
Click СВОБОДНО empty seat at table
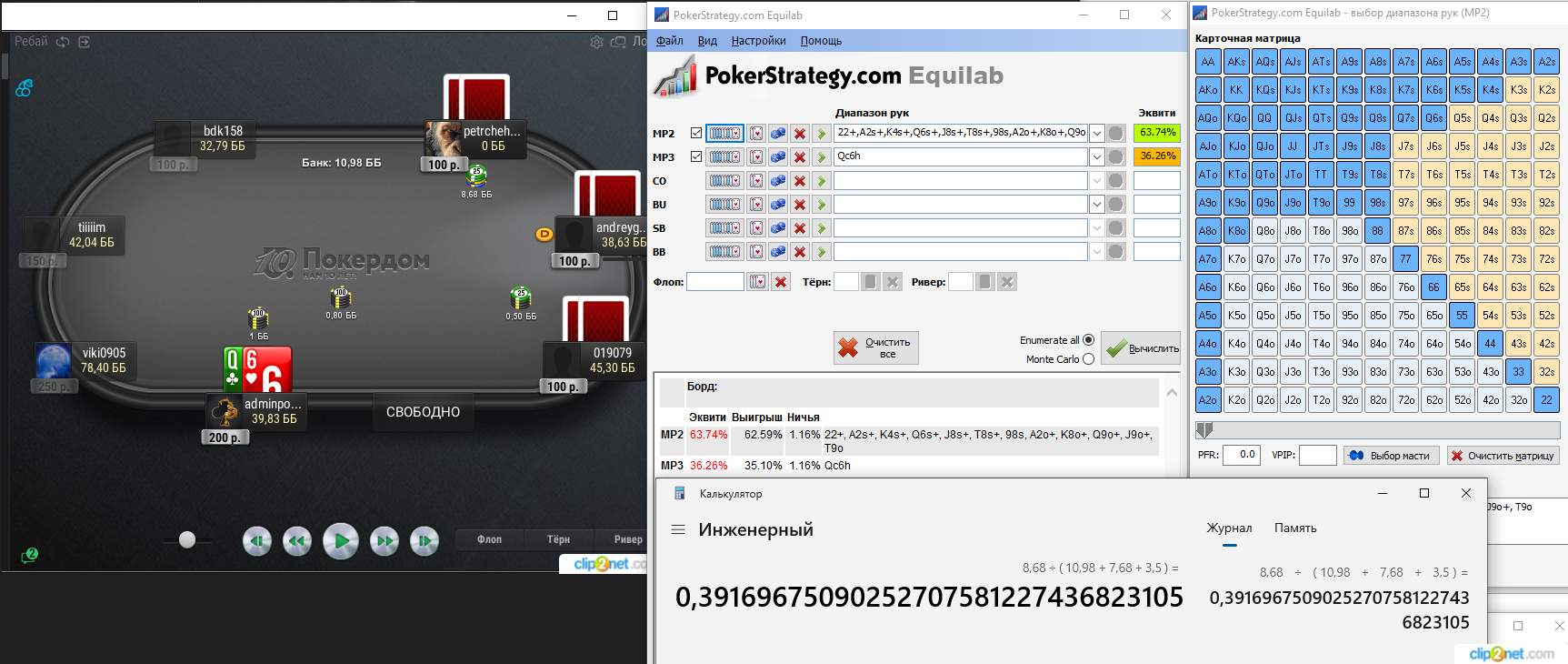coord(423,412)
